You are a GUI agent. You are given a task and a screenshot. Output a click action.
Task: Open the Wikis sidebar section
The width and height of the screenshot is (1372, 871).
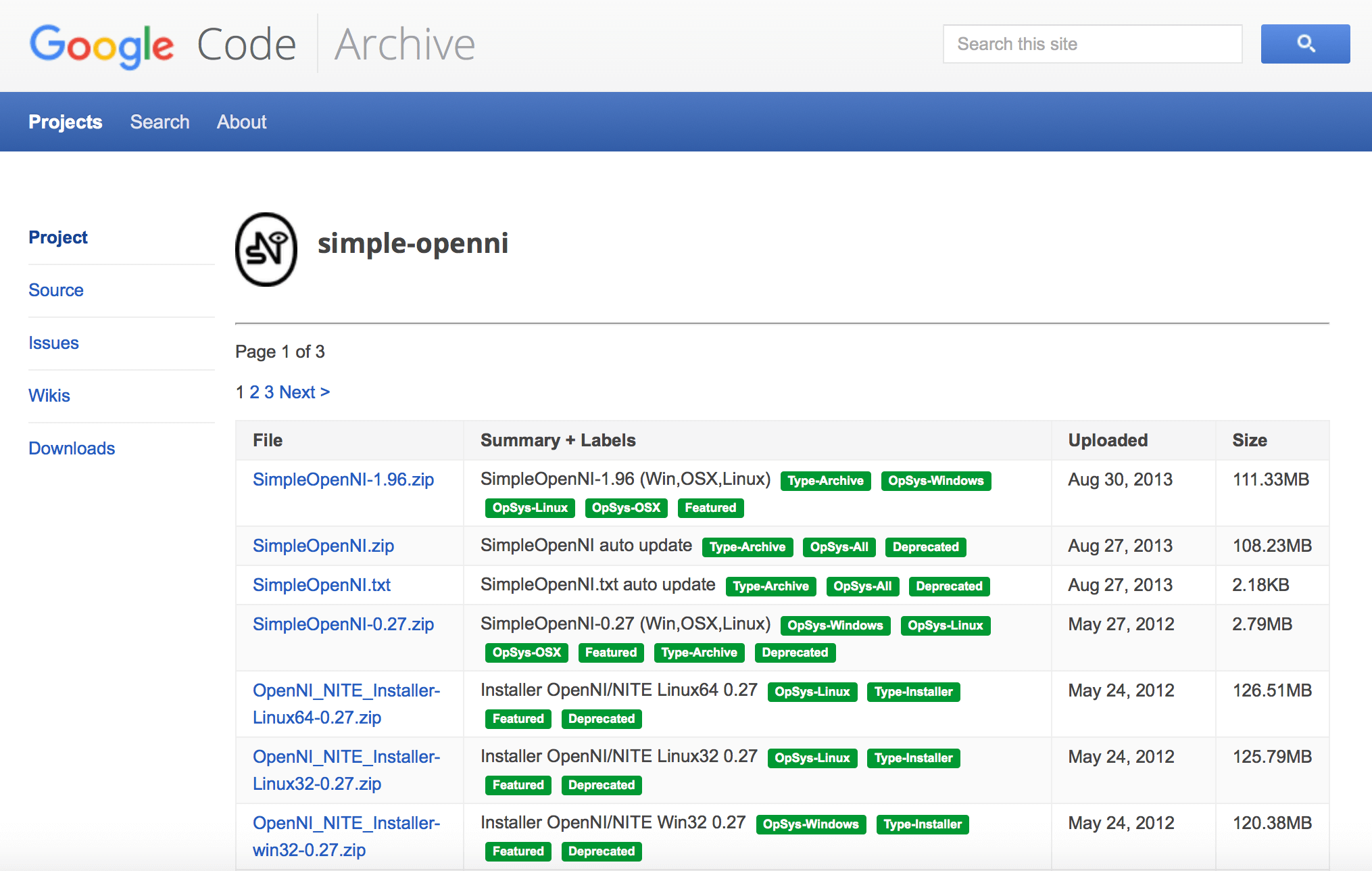pyautogui.click(x=49, y=396)
